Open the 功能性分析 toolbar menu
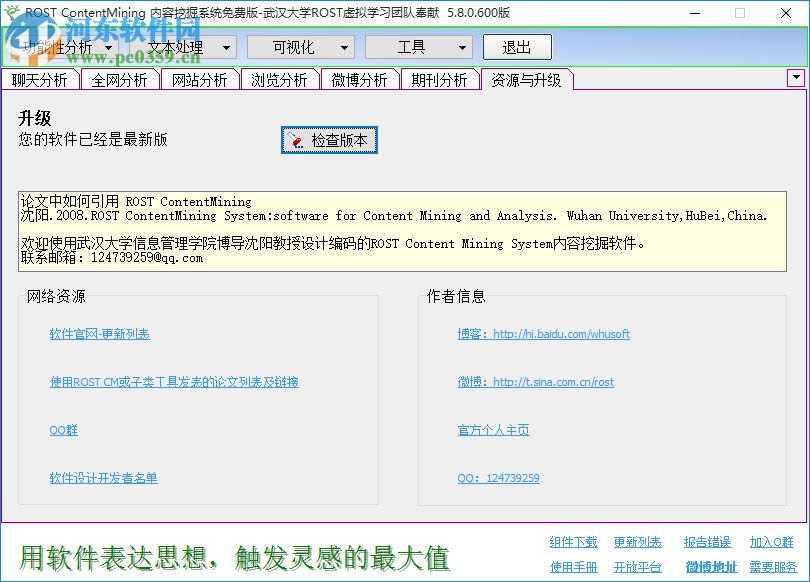This screenshot has width=810, height=582. point(55,46)
